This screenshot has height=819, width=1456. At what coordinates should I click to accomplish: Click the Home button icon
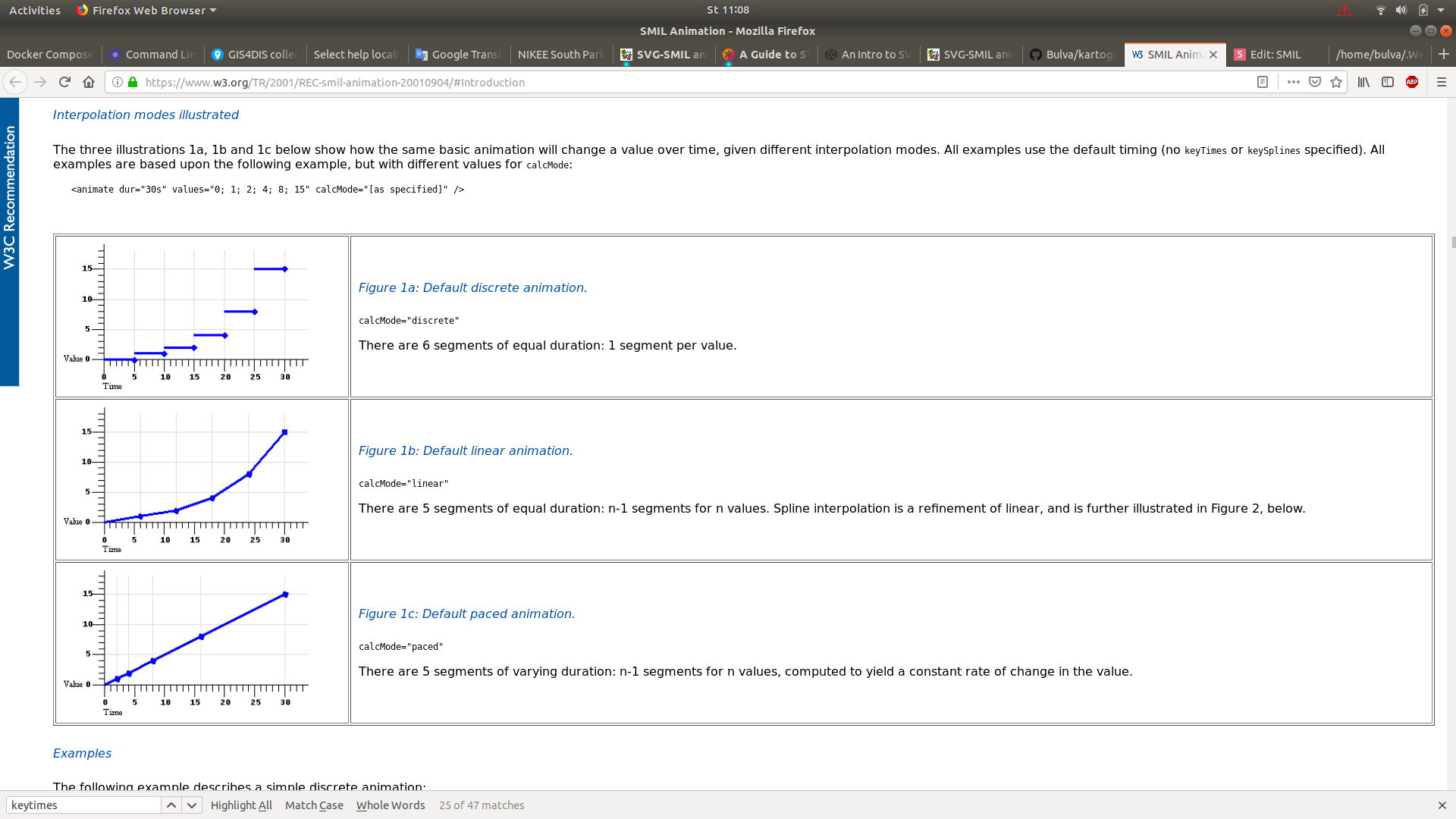tap(89, 82)
